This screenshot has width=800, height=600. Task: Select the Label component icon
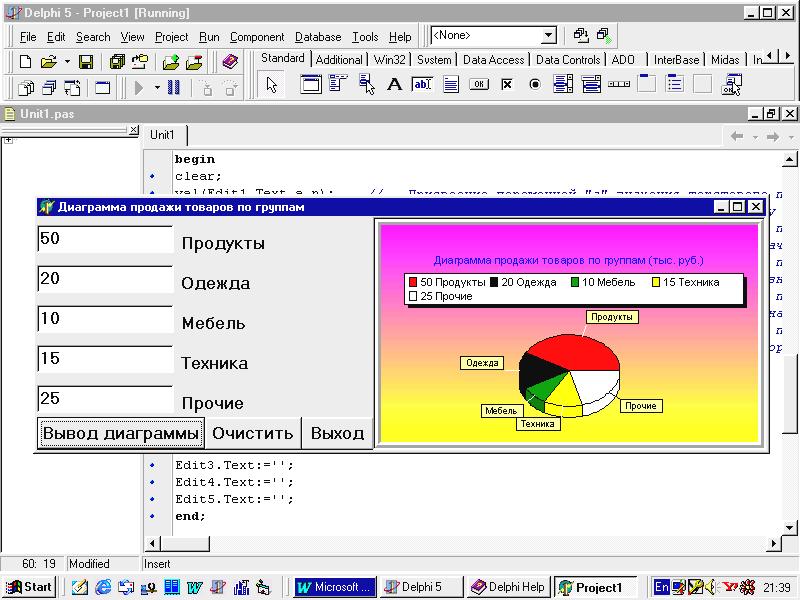pyautogui.click(x=394, y=84)
